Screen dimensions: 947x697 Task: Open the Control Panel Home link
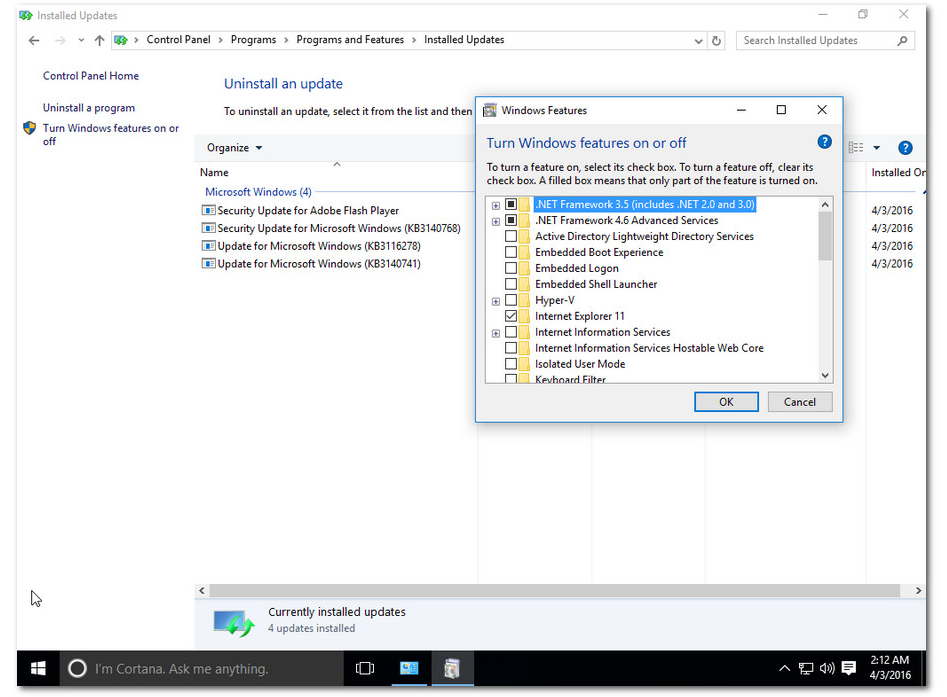click(x=91, y=76)
